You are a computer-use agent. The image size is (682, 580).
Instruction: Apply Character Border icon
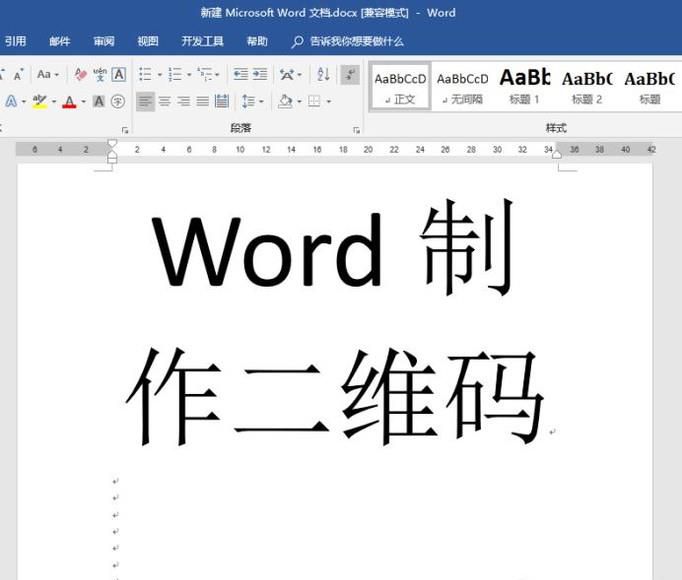pyautogui.click(x=119, y=74)
